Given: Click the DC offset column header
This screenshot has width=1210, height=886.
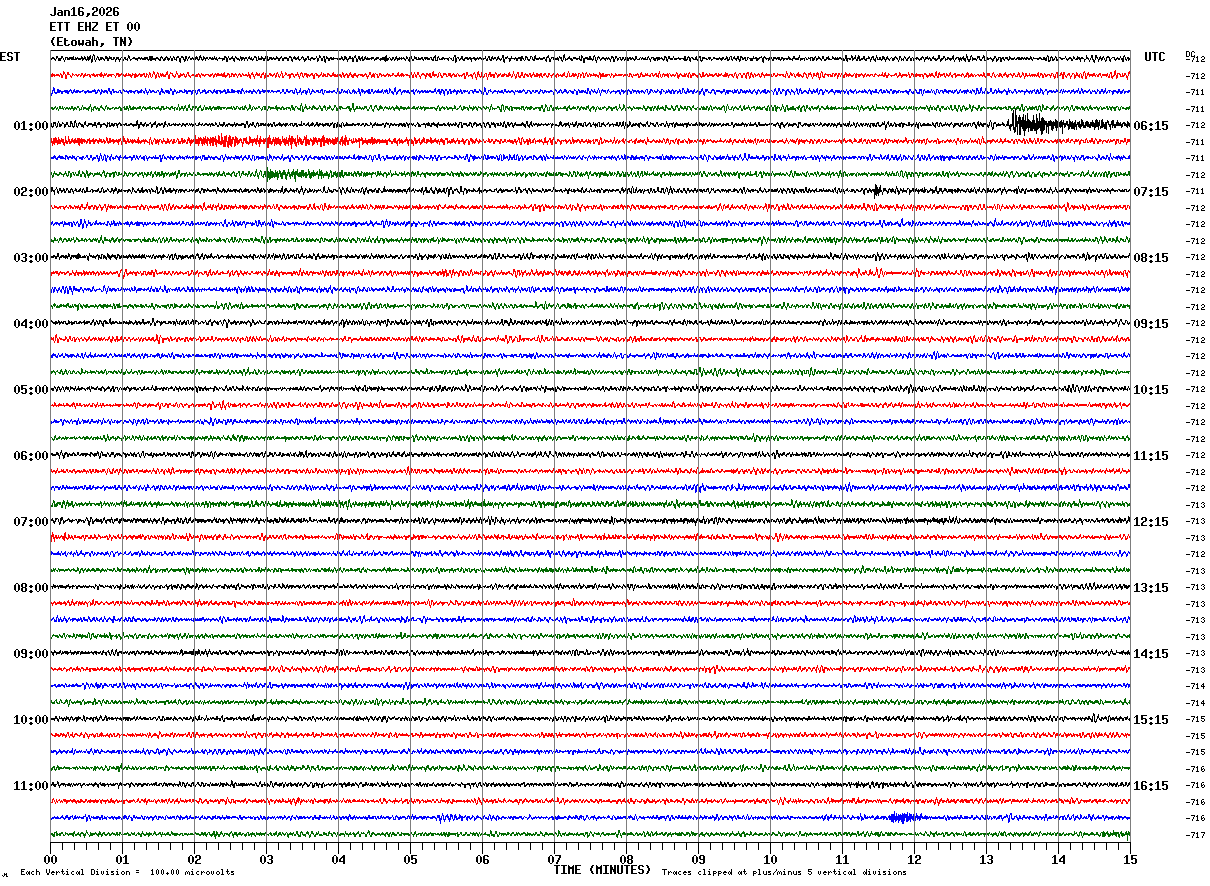Looking at the screenshot, I should pyautogui.click(x=1190, y=54).
